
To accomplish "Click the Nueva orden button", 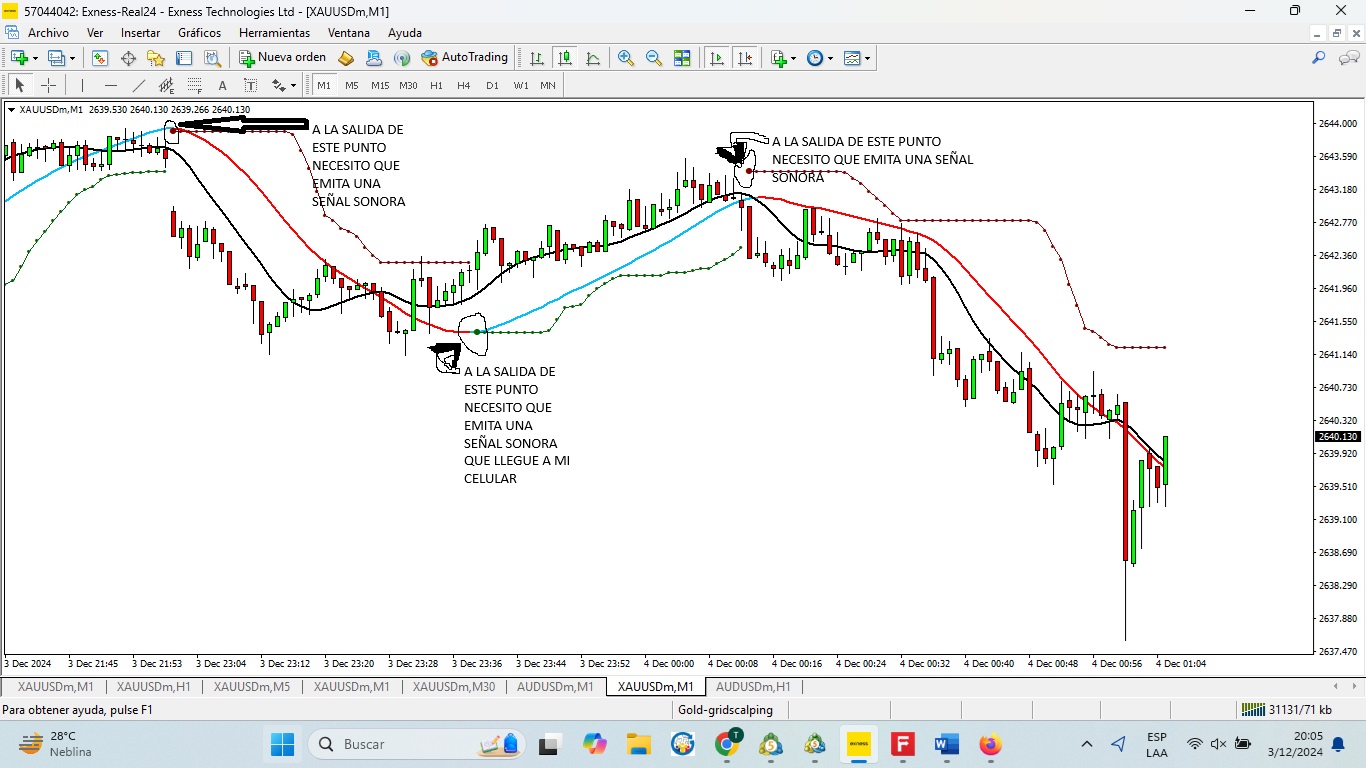I will [x=283, y=58].
